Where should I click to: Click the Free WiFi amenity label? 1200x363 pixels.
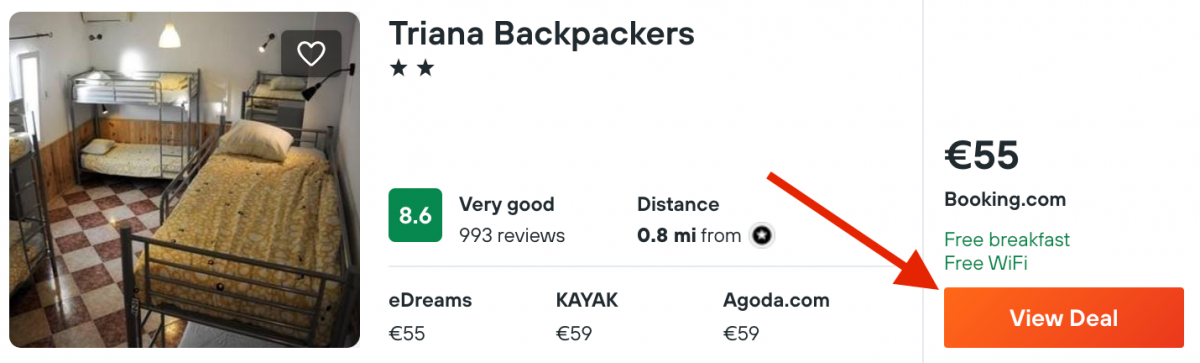[x=986, y=264]
